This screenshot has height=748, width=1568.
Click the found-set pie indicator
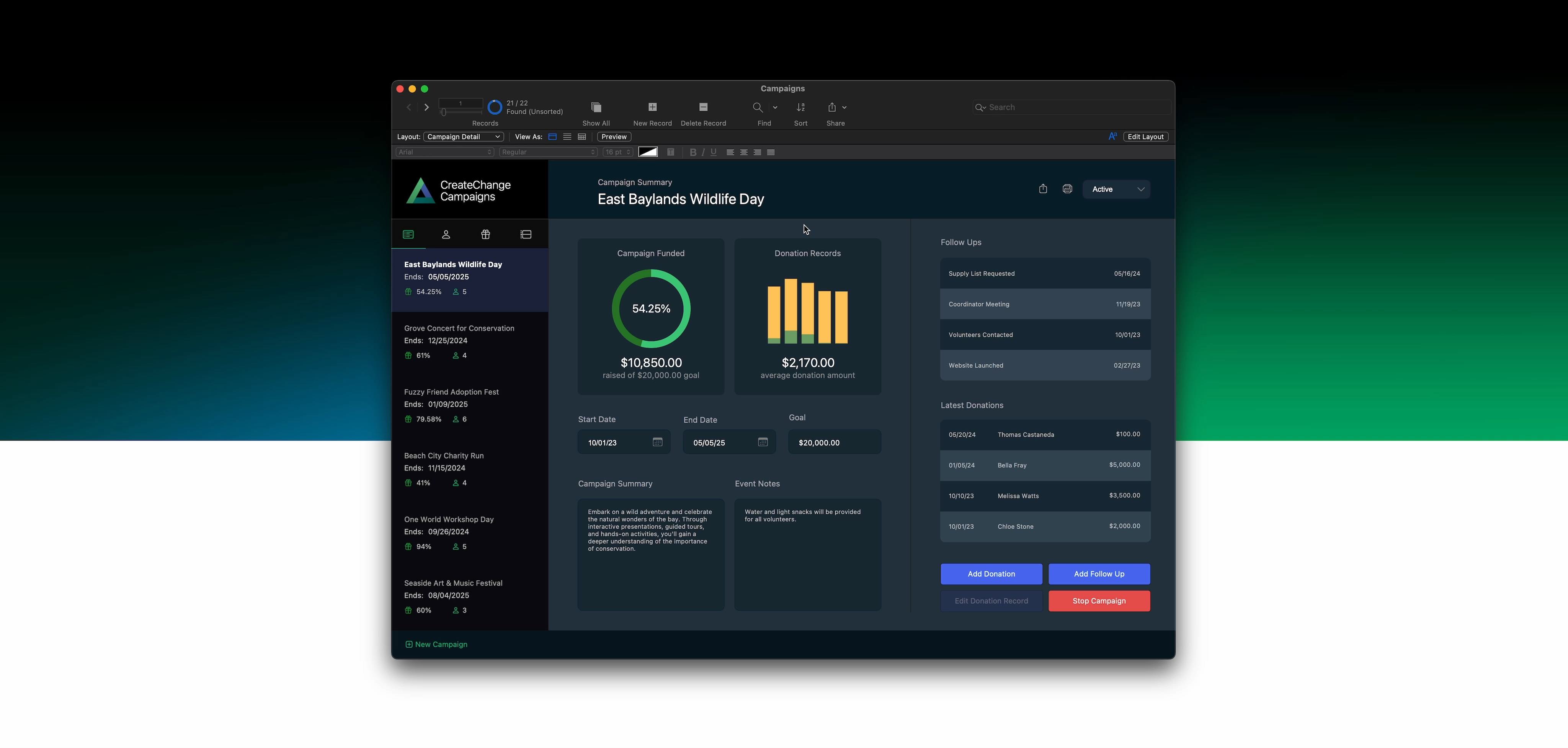coord(495,108)
